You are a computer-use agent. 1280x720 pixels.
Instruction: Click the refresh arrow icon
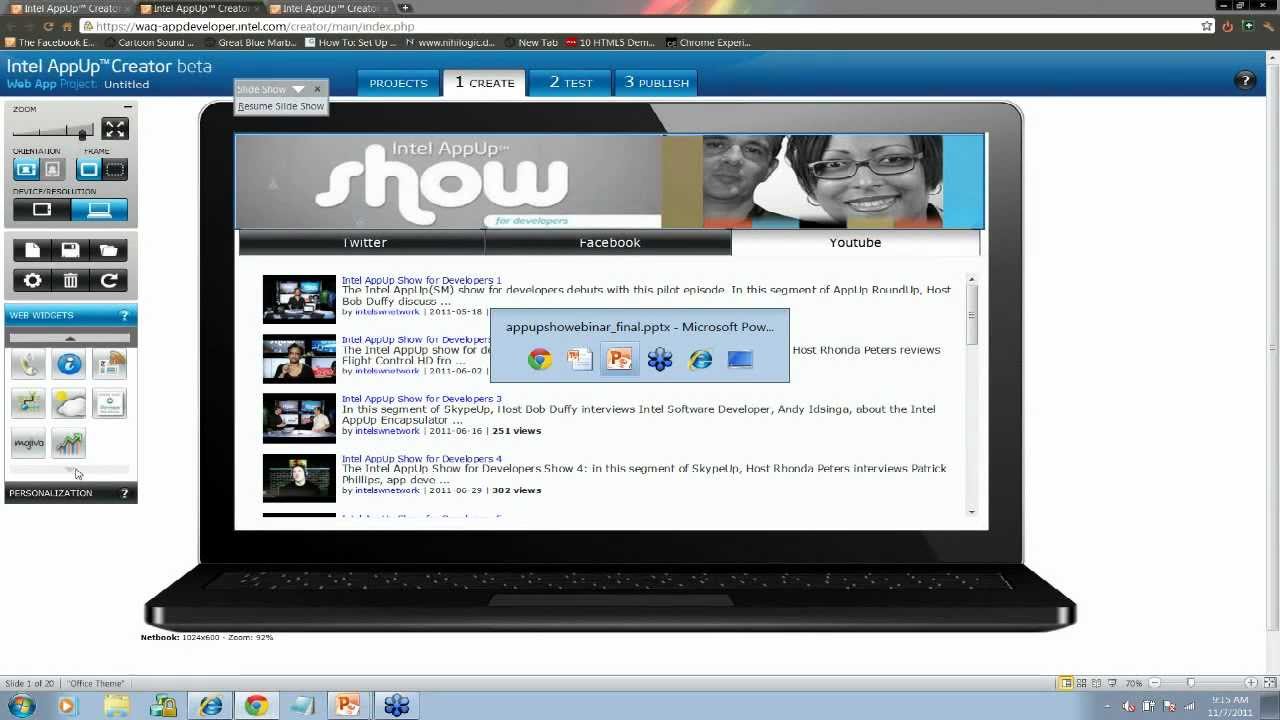[108, 281]
